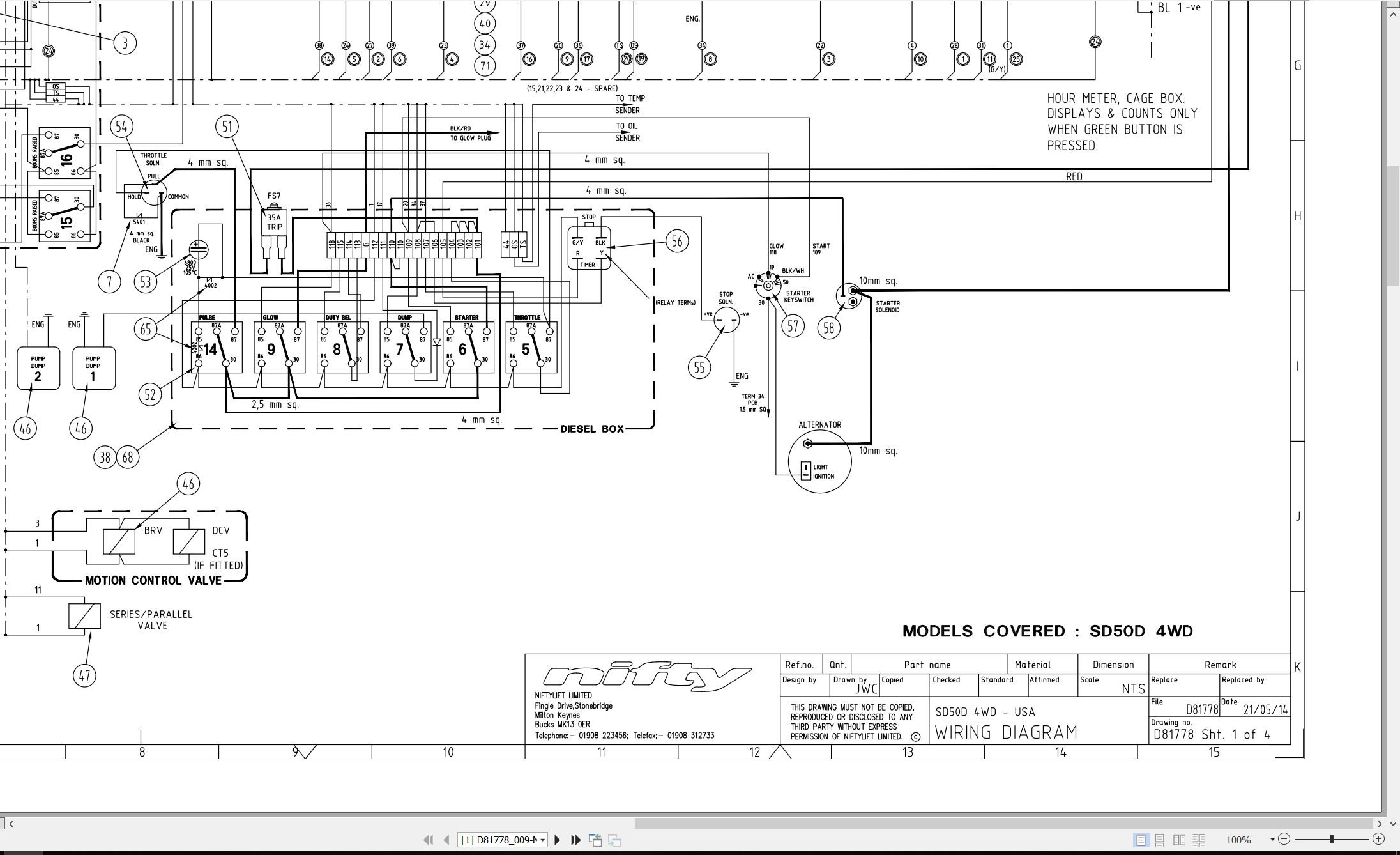Click the STARTER SOLENOID label
Screen dimensions: 1400x855
888,307
